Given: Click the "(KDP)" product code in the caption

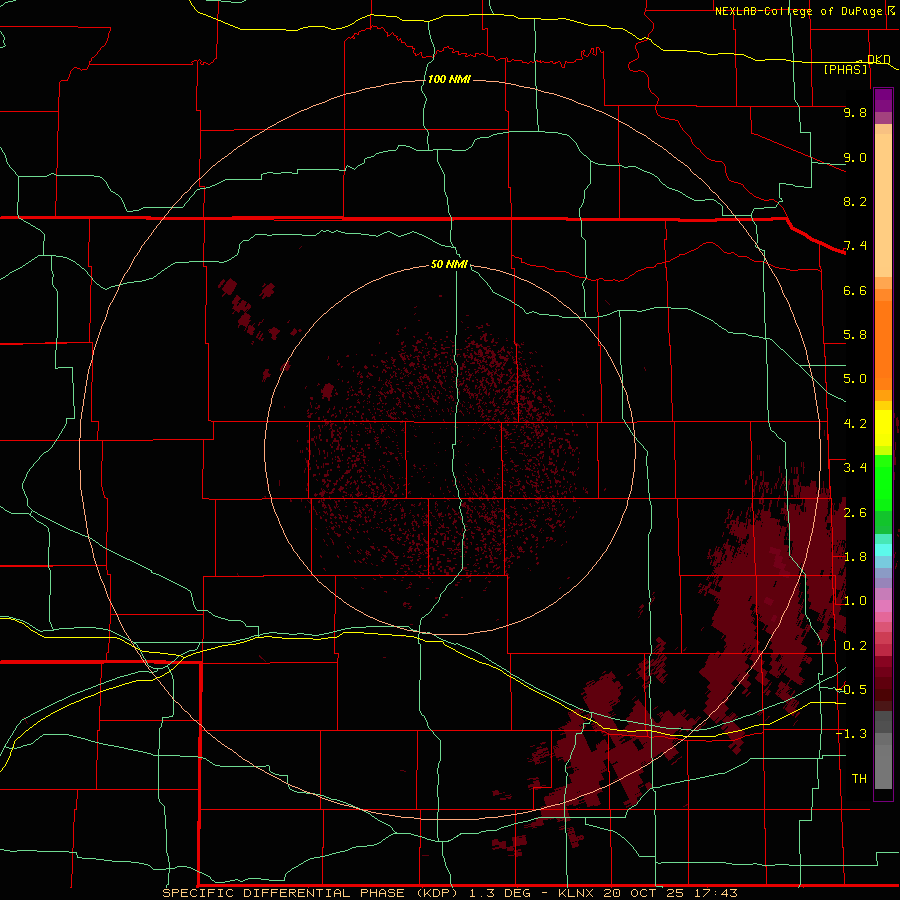Looking at the screenshot, I should [x=437, y=893].
